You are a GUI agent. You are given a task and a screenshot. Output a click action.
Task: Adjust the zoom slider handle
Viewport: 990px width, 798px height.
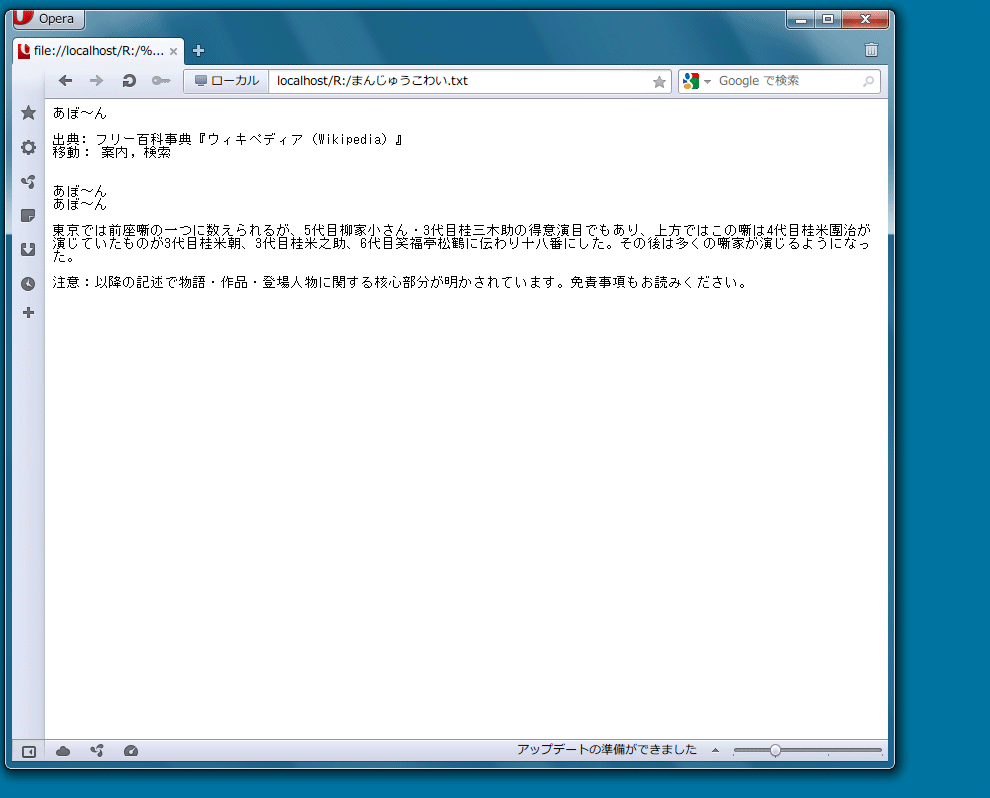(x=775, y=750)
